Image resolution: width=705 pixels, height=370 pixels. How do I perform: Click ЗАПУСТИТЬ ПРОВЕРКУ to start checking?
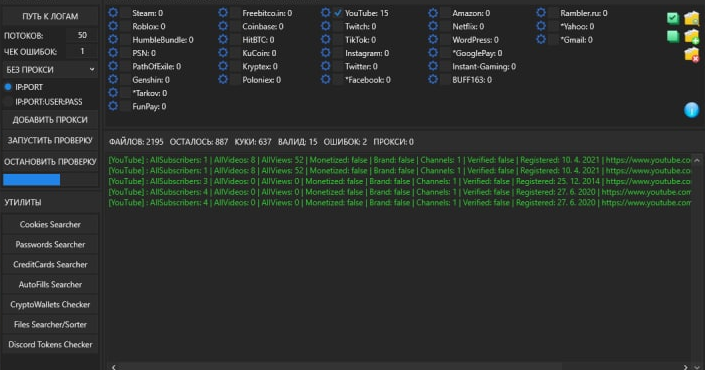coord(50,140)
